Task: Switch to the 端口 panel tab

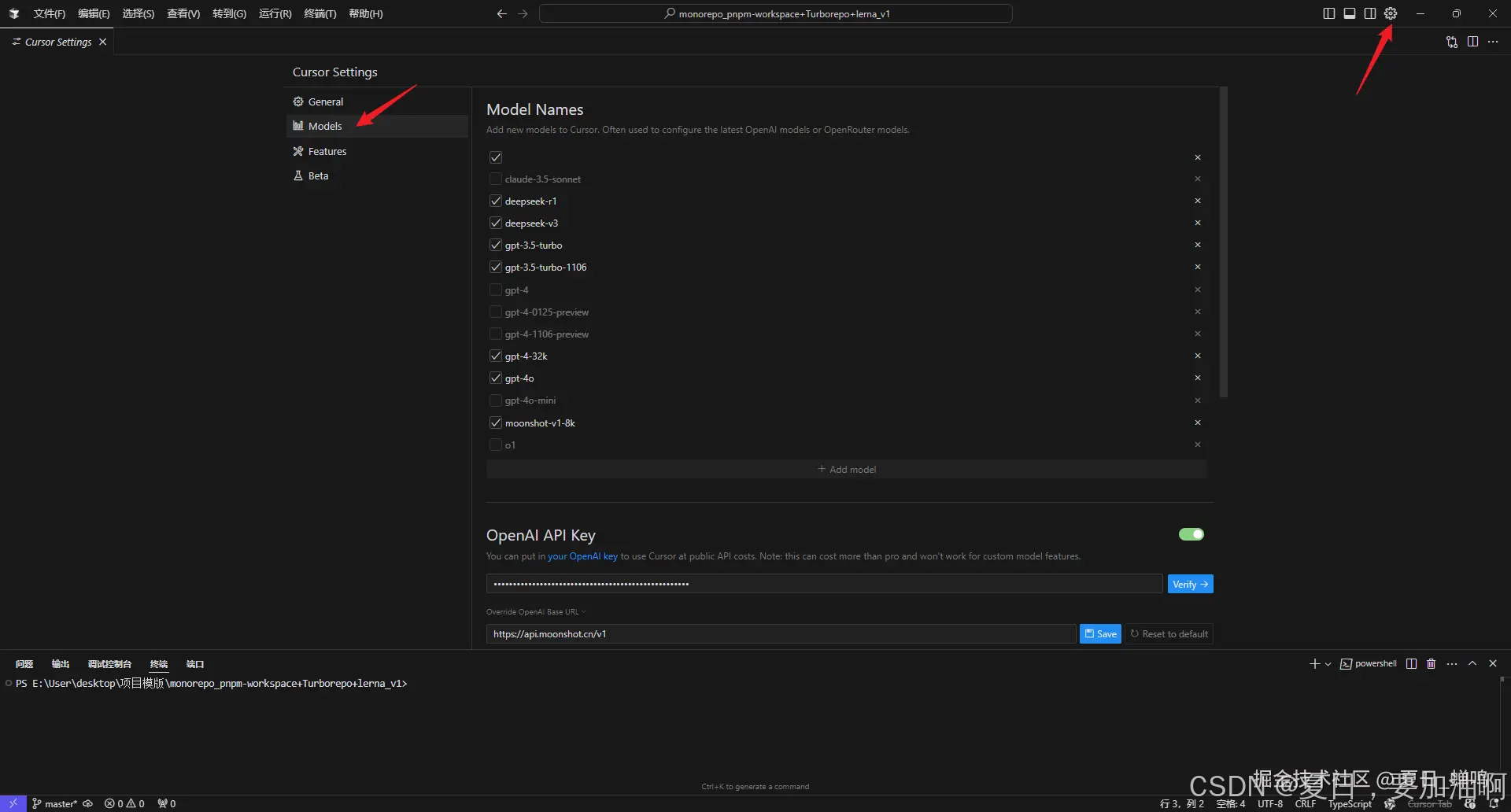Action: [195, 664]
